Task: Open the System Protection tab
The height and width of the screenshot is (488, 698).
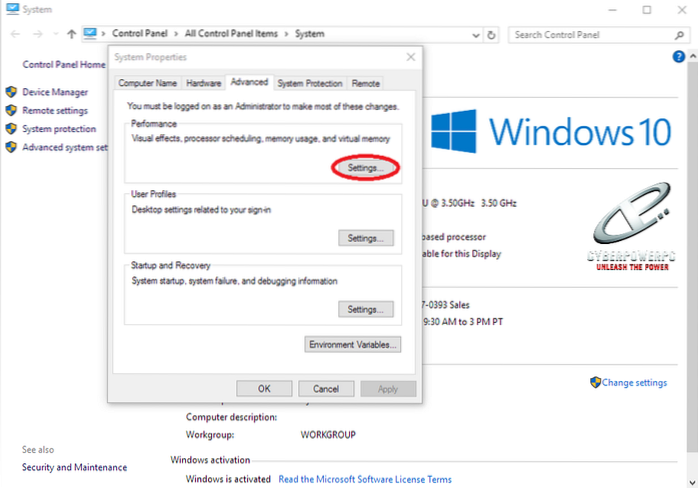Action: (310, 83)
